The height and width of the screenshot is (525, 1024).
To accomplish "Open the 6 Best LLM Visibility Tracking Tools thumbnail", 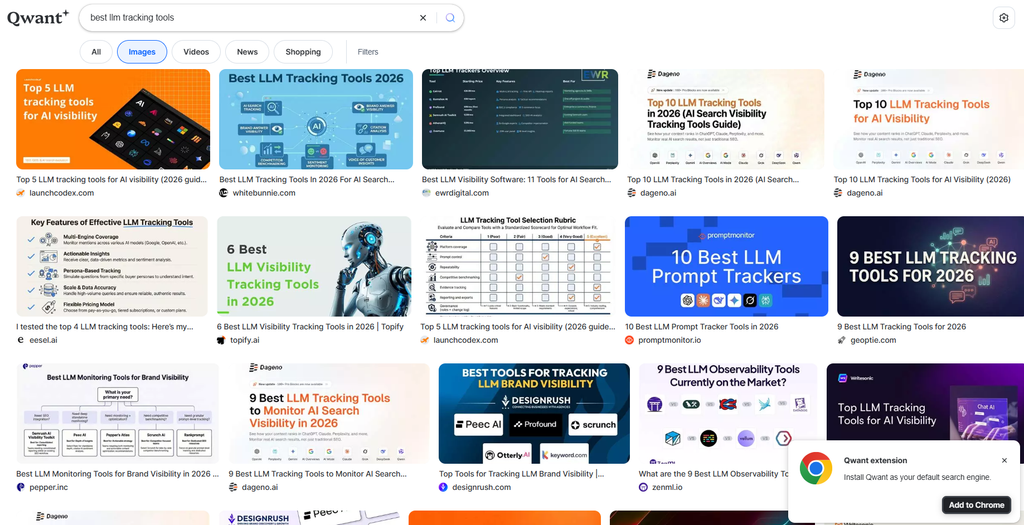I will coord(314,266).
